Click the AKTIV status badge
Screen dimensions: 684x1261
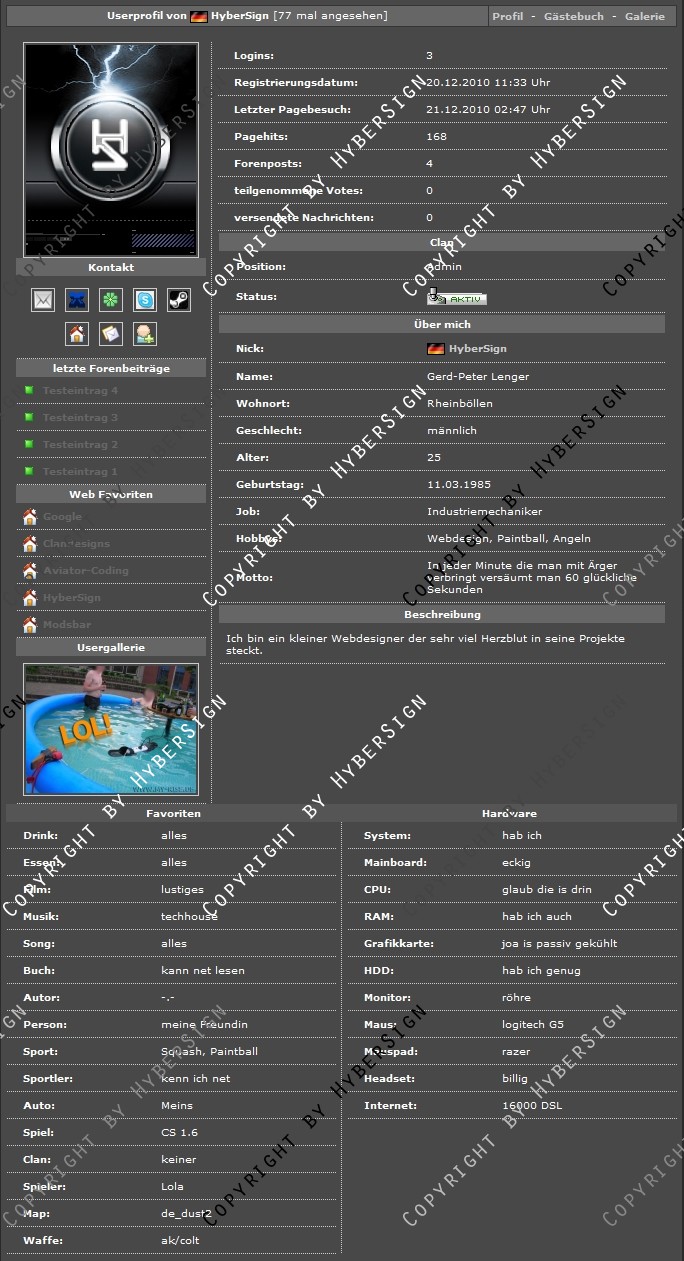pos(457,298)
